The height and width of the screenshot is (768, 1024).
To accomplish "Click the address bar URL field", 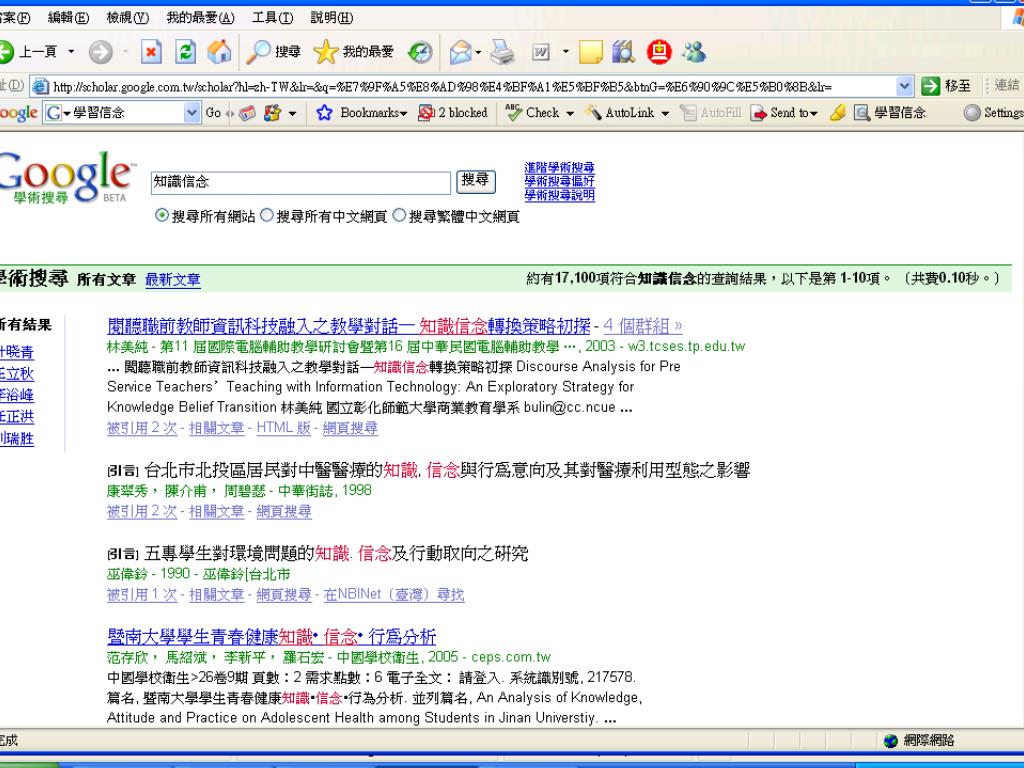I will 472,86.
